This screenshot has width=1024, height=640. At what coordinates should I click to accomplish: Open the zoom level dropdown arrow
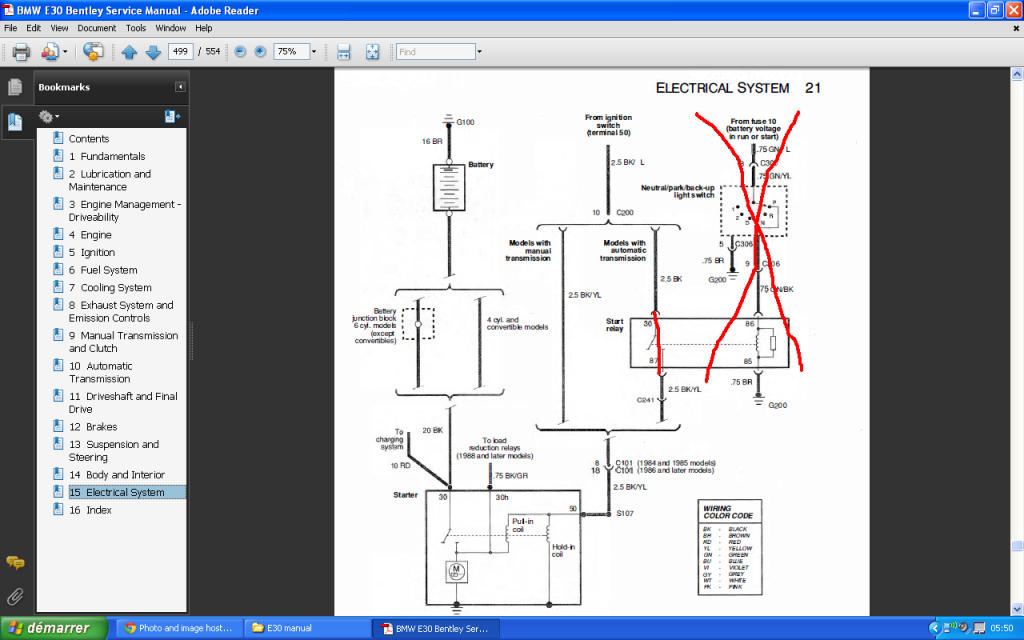(x=314, y=52)
